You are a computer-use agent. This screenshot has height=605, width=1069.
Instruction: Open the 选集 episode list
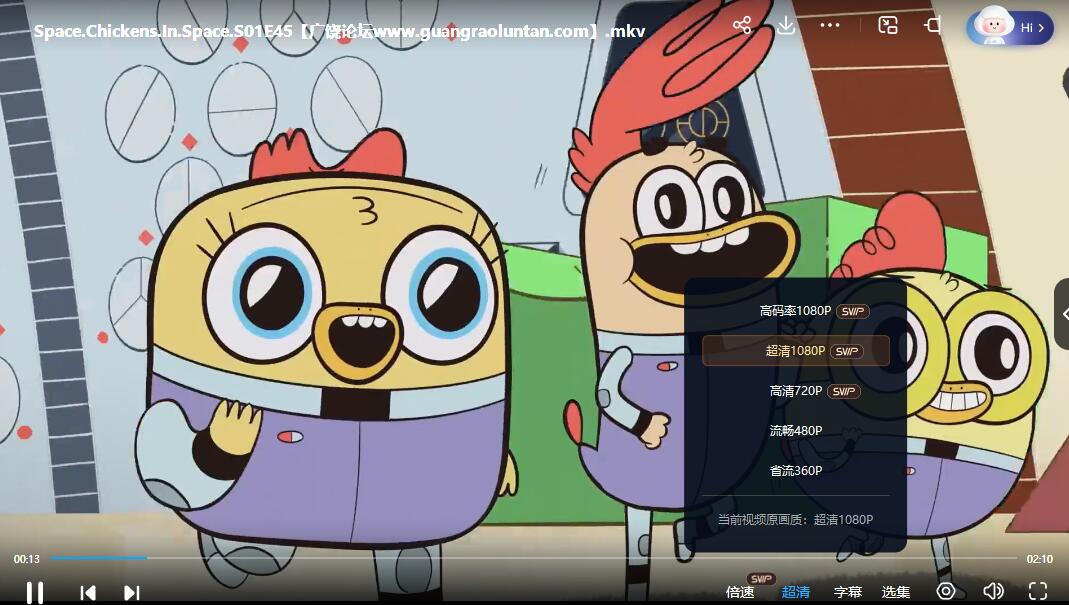pyautogui.click(x=896, y=592)
